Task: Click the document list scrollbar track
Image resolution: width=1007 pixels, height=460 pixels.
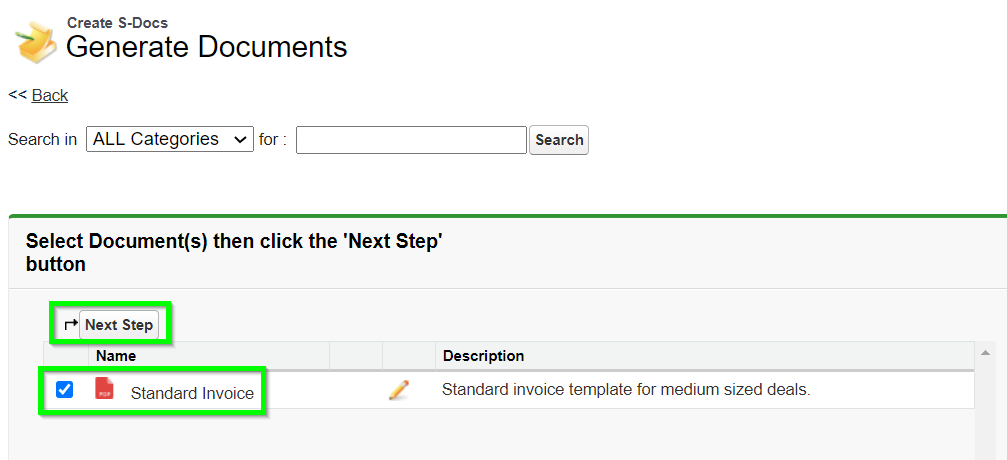Action: (x=984, y=411)
